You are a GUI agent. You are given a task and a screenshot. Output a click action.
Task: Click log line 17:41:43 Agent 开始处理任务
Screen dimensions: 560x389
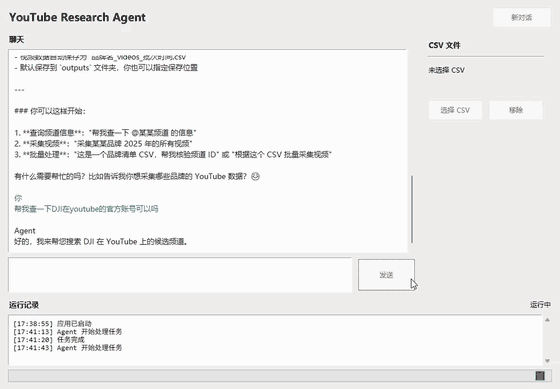point(68,348)
